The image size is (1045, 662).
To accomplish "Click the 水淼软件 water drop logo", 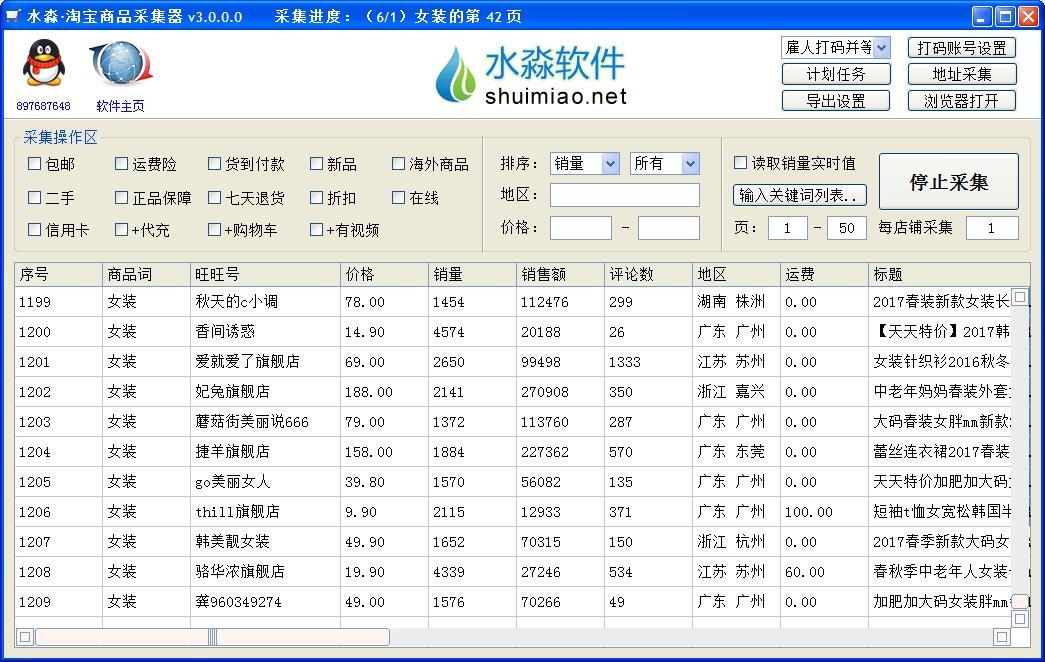I will (456, 72).
